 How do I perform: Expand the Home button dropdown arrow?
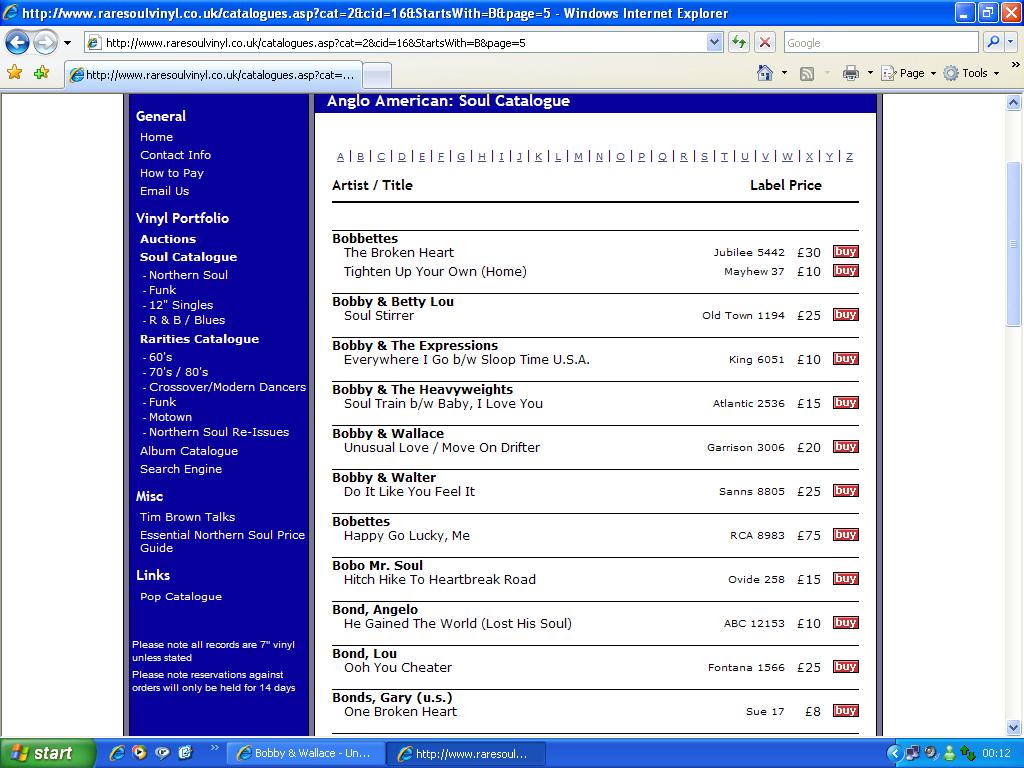(784, 73)
